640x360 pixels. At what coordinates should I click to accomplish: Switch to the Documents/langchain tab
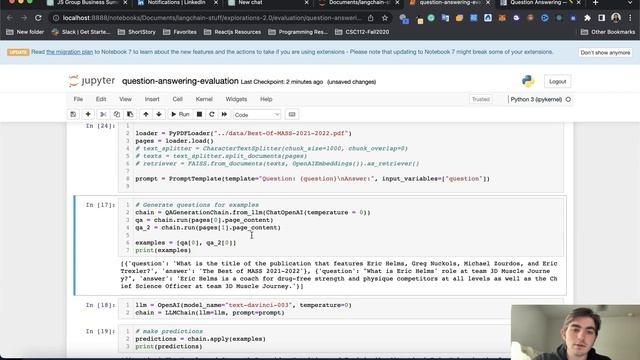[x=359, y=3]
